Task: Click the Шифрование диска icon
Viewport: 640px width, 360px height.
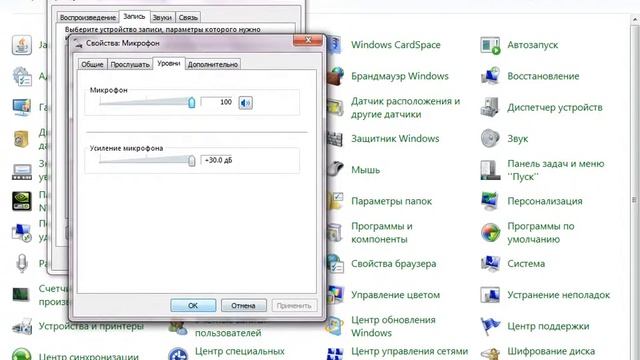Action: 490,353
